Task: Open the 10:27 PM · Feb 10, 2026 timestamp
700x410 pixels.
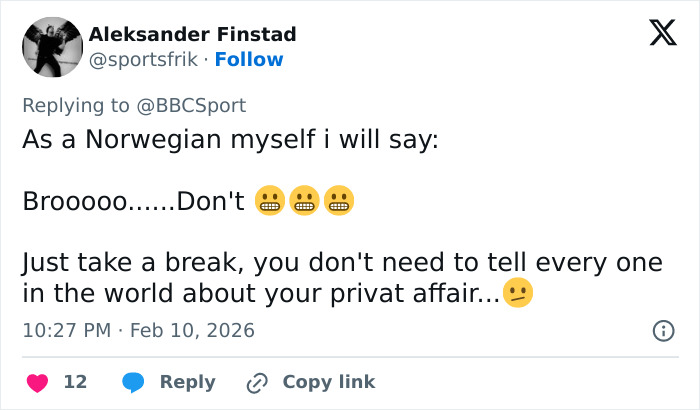Action: pyautogui.click(x=139, y=330)
